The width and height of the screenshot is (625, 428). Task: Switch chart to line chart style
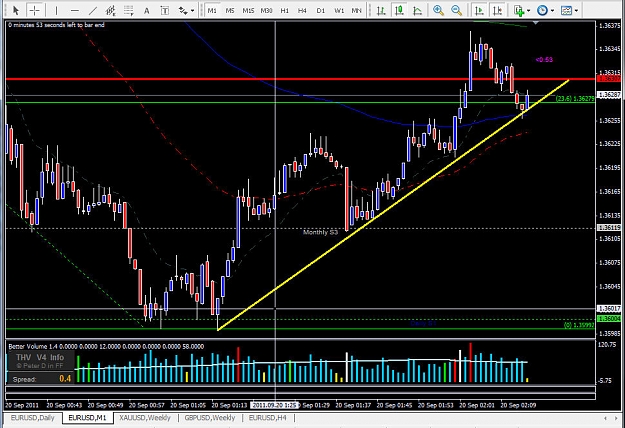pos(417,10)
